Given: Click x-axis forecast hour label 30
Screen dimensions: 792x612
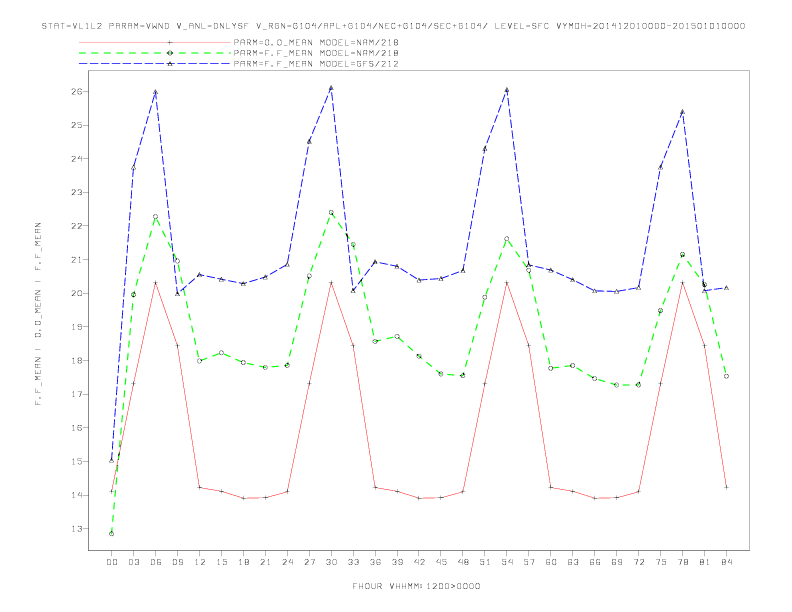Looking at the screenshot, I should coord(331,562).
